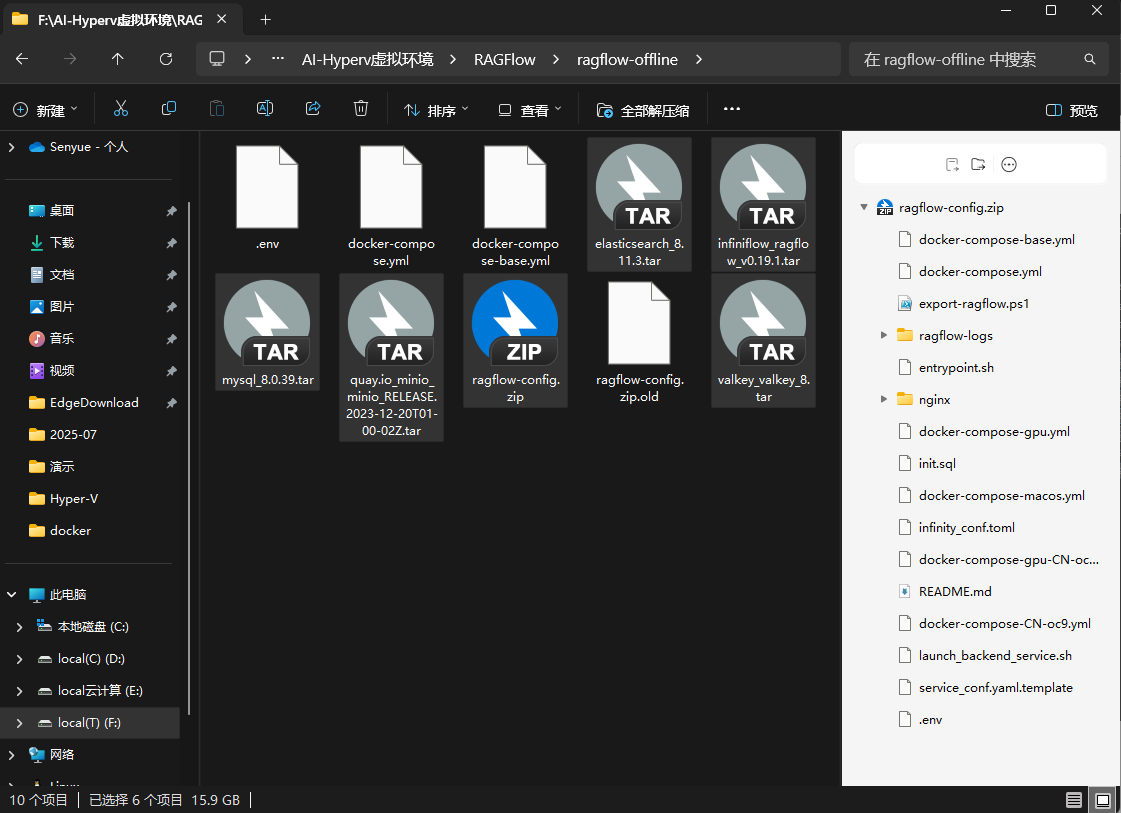Click the PC icon in address bar

217,59
